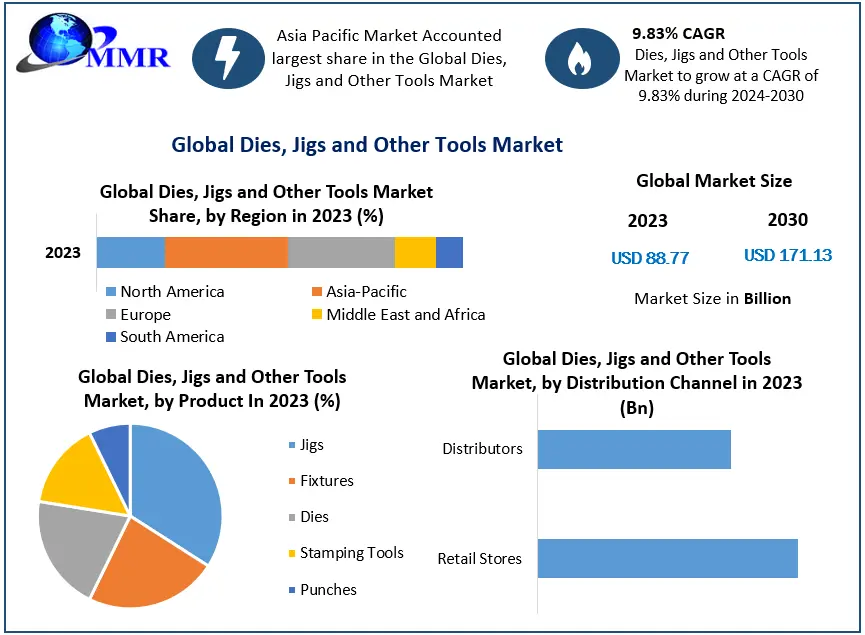Viewport: 865px width, 635px height.
Task: Click the Dies legend entry
Action: tap(309, 517)
